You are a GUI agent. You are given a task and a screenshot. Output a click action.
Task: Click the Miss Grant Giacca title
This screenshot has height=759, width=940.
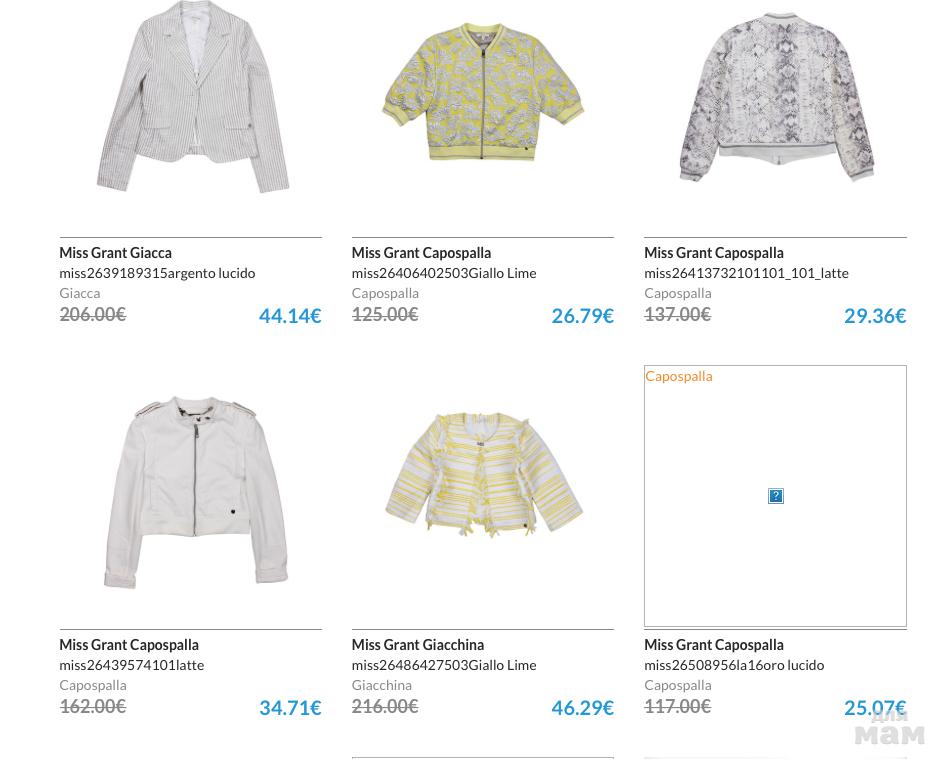[115, 253]
